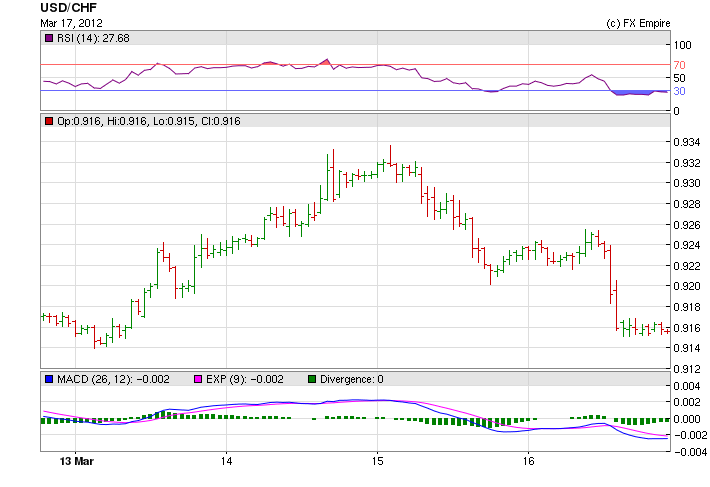Click the MACD -0.004 axis label
This screenshot has height=487, width=710.
[690, 452]
